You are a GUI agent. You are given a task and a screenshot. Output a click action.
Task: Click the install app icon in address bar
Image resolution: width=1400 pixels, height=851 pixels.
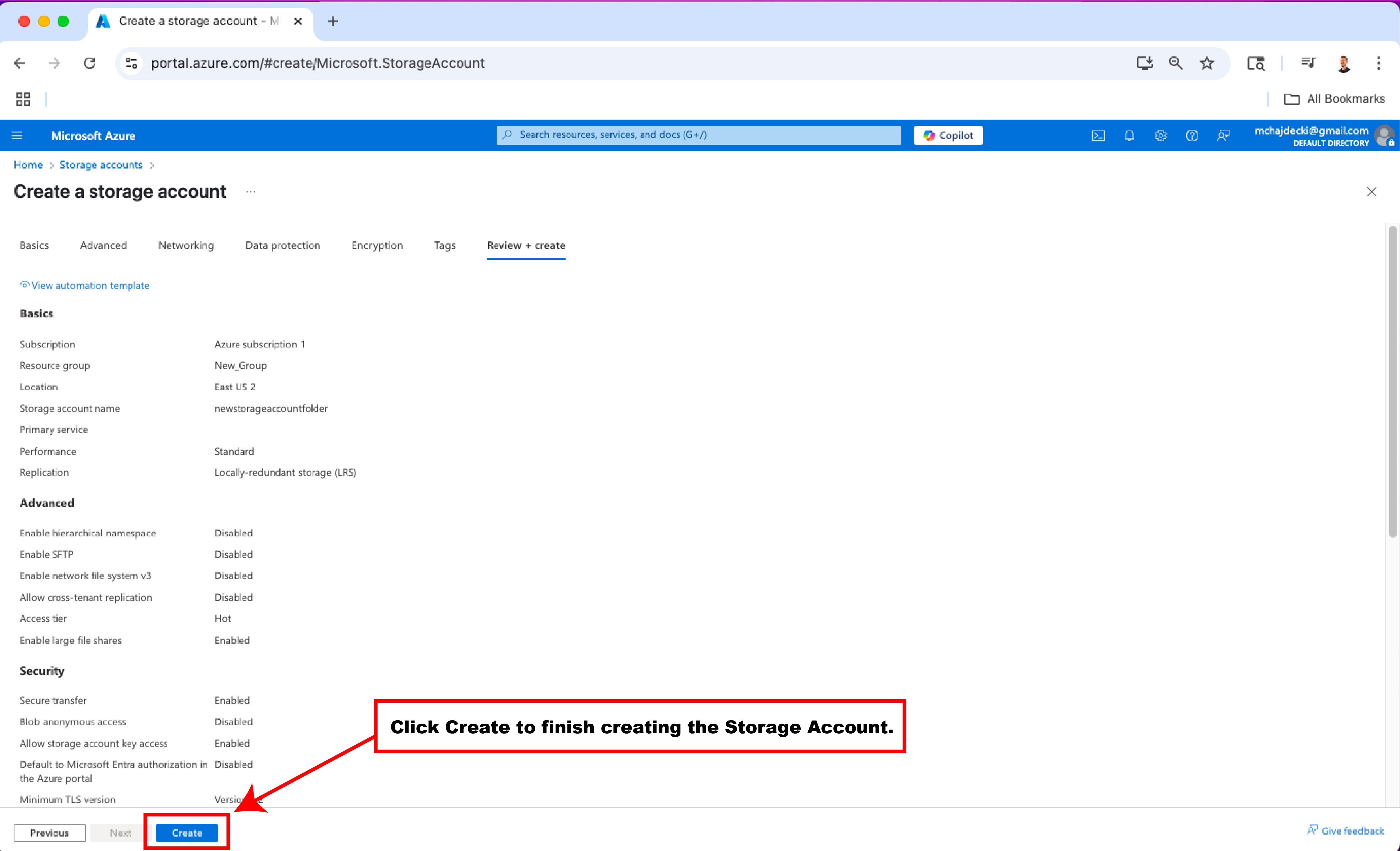(x=1144, y=63)
